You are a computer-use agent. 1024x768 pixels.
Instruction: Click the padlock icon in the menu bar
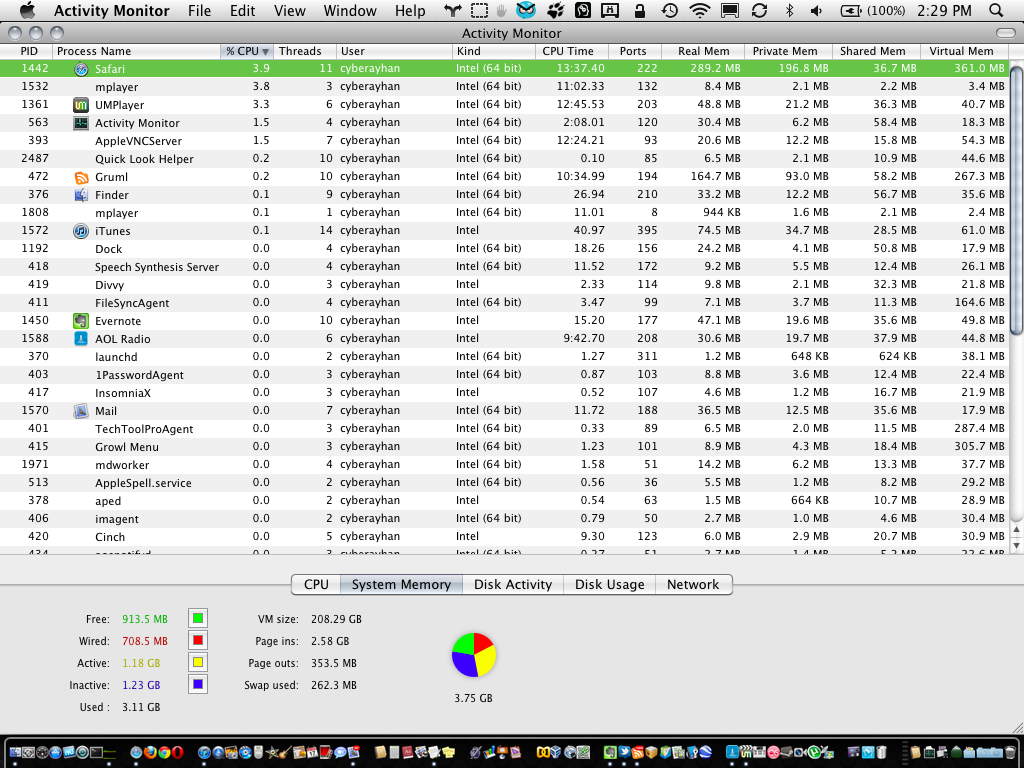click(640, 10)
